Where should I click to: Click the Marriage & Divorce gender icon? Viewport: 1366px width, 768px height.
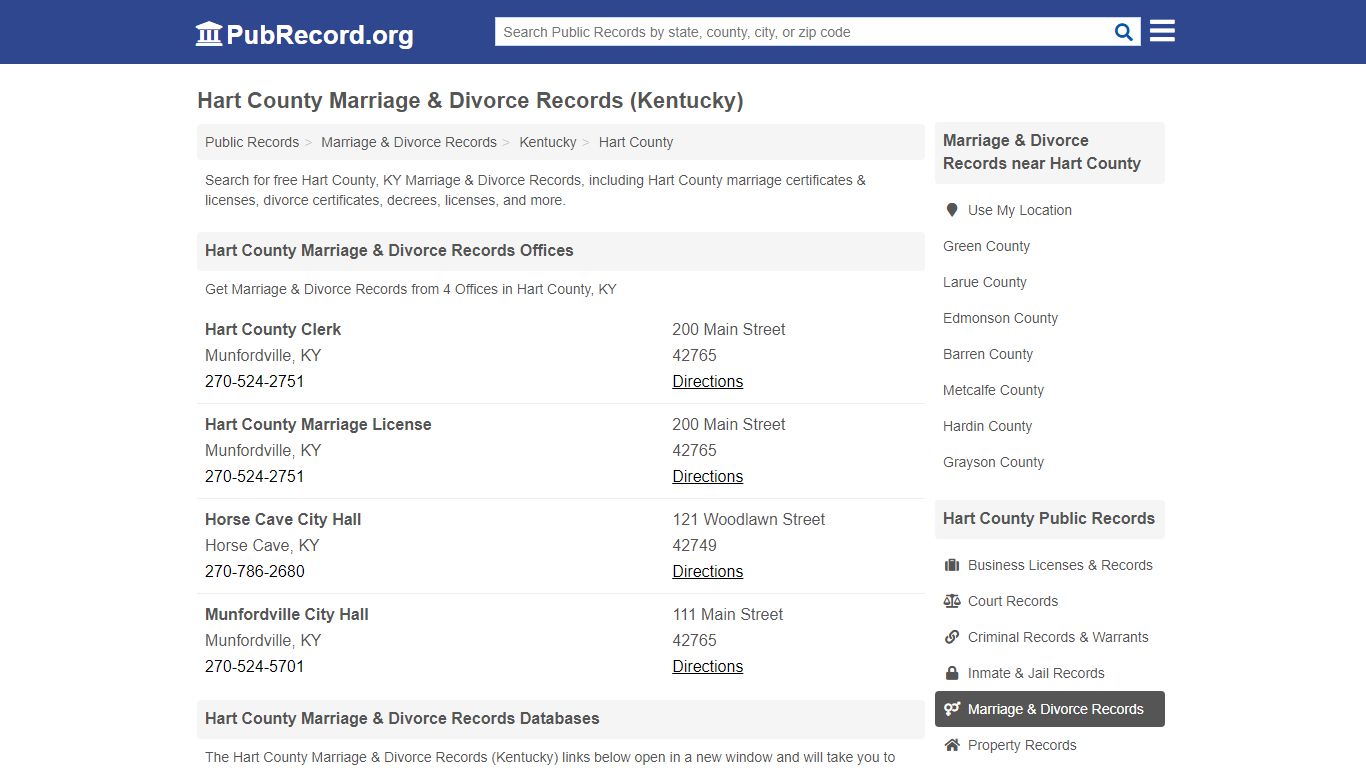pyautogui.click(x=952, y=709)
